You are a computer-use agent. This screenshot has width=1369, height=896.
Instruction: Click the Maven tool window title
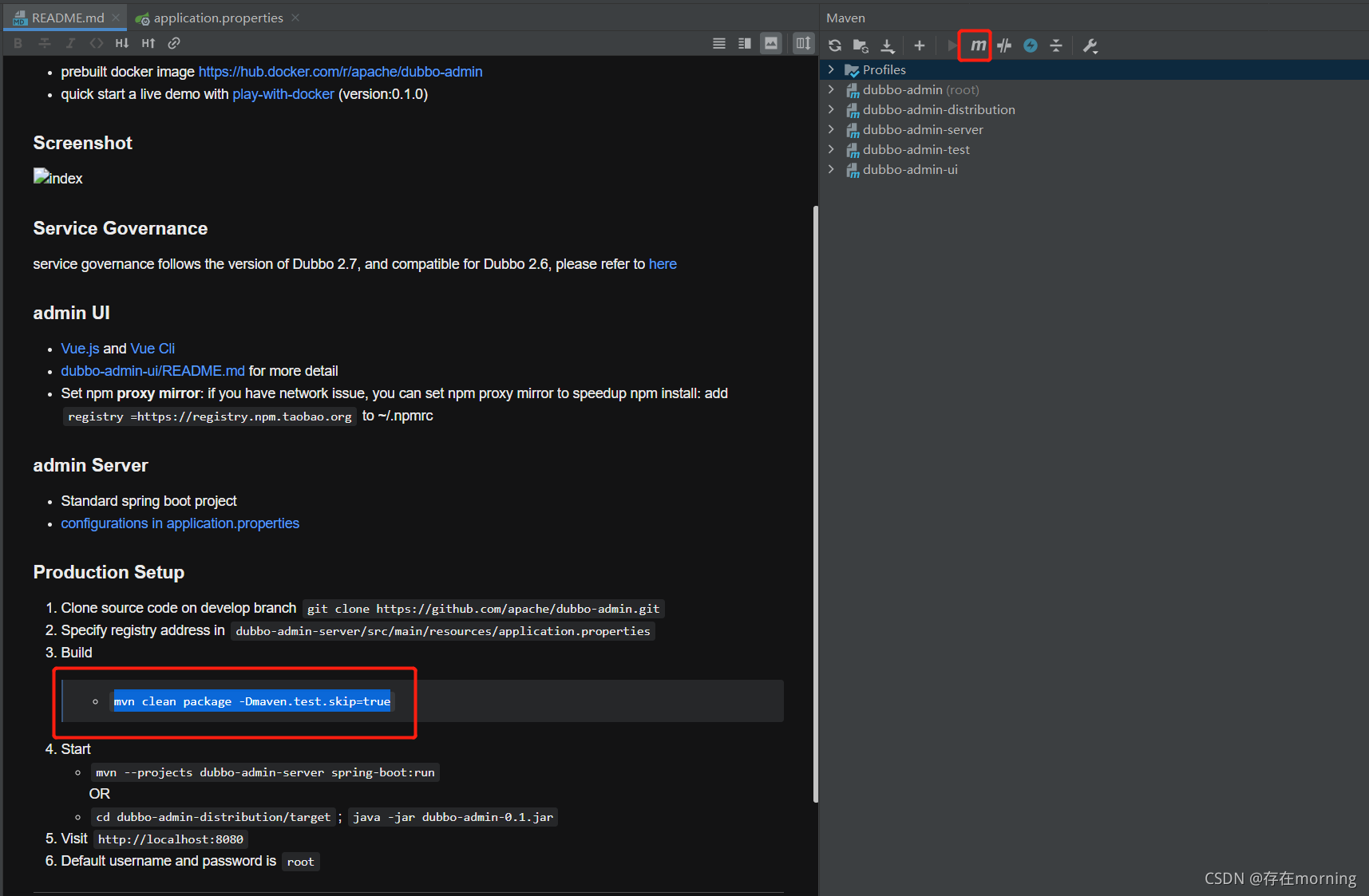pos(845,18)
